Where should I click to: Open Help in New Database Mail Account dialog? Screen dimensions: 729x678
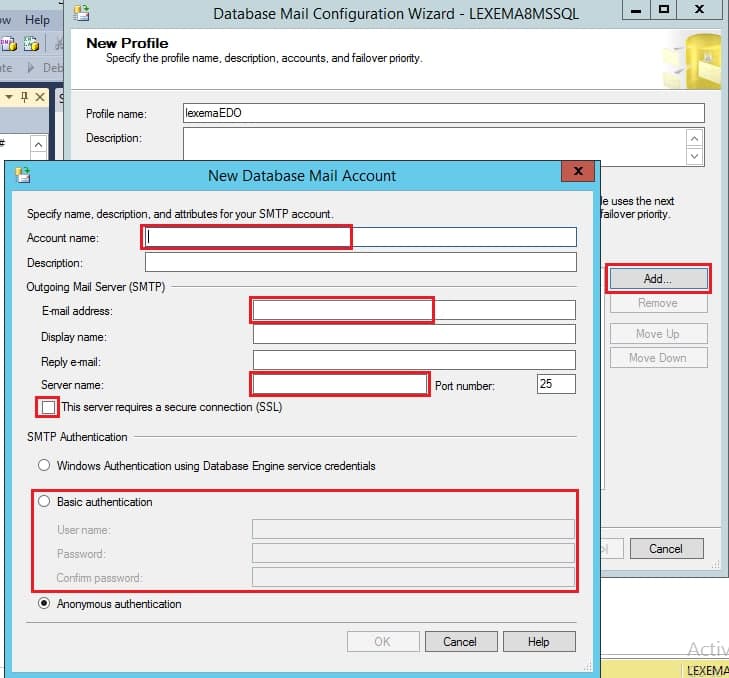[539, 642]
